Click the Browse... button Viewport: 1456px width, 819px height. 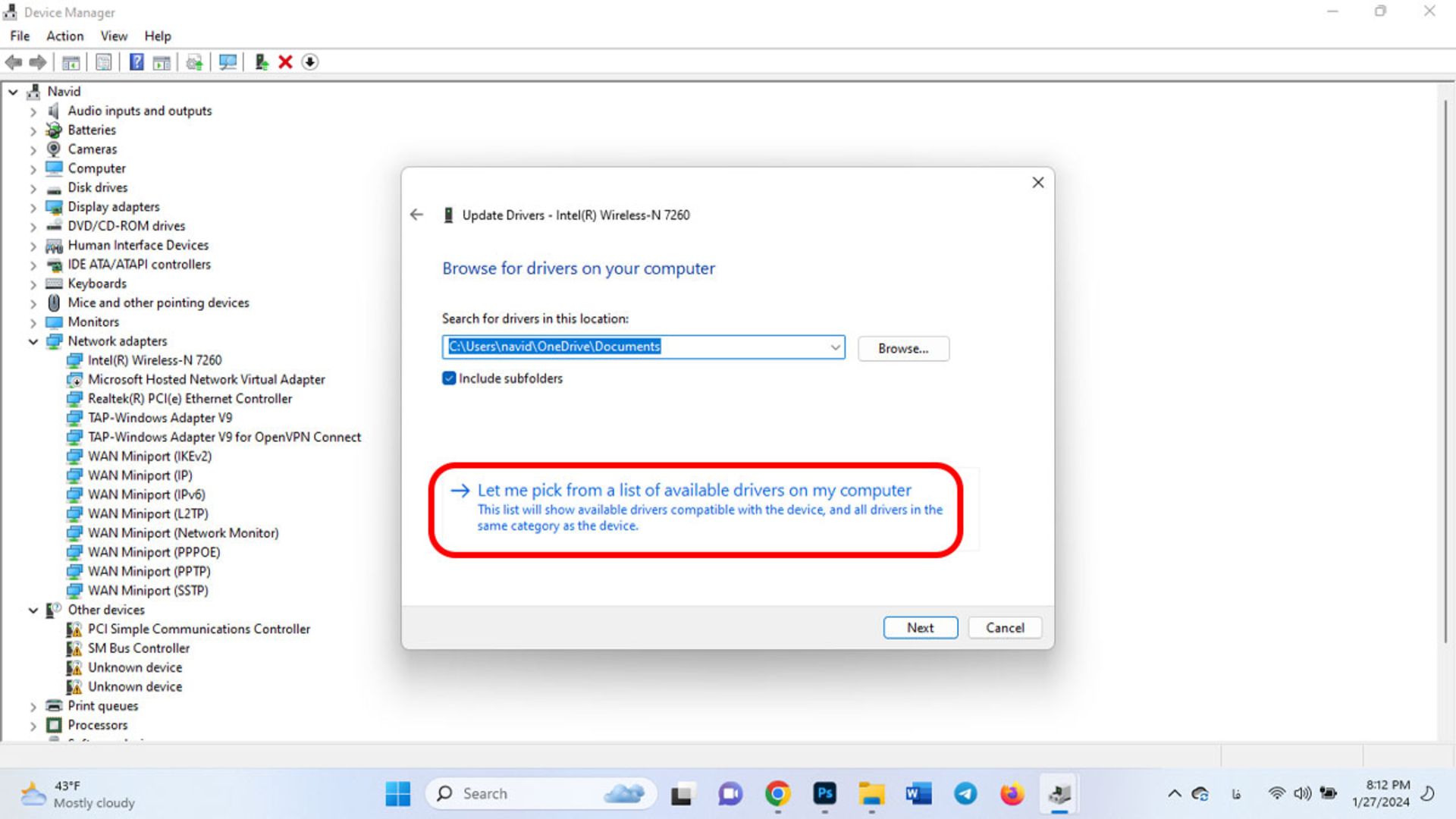click(903, 348)
